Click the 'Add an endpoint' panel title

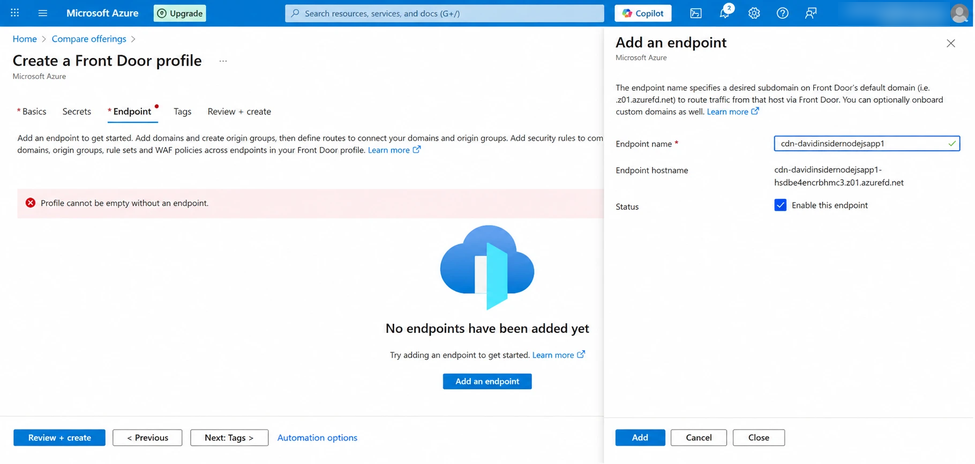671,42
